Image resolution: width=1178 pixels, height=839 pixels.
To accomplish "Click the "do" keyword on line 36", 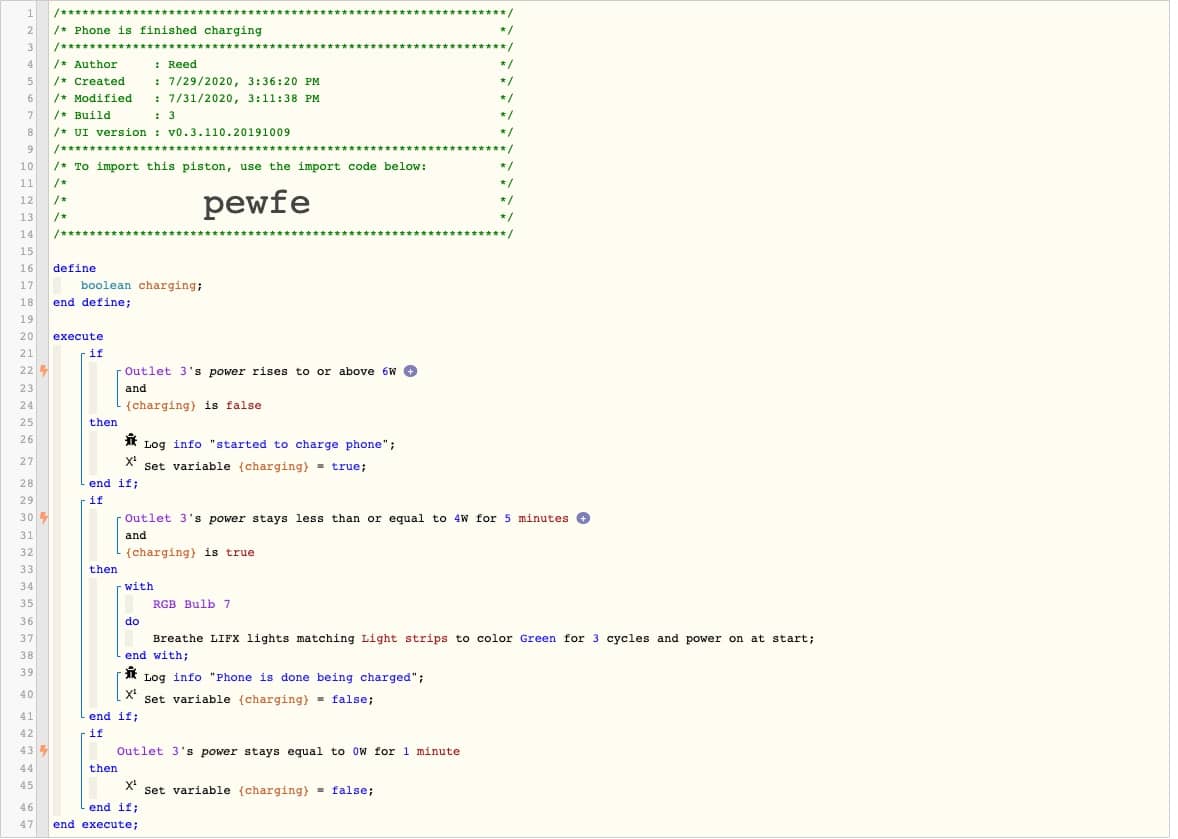I will (x=132, y=621).
